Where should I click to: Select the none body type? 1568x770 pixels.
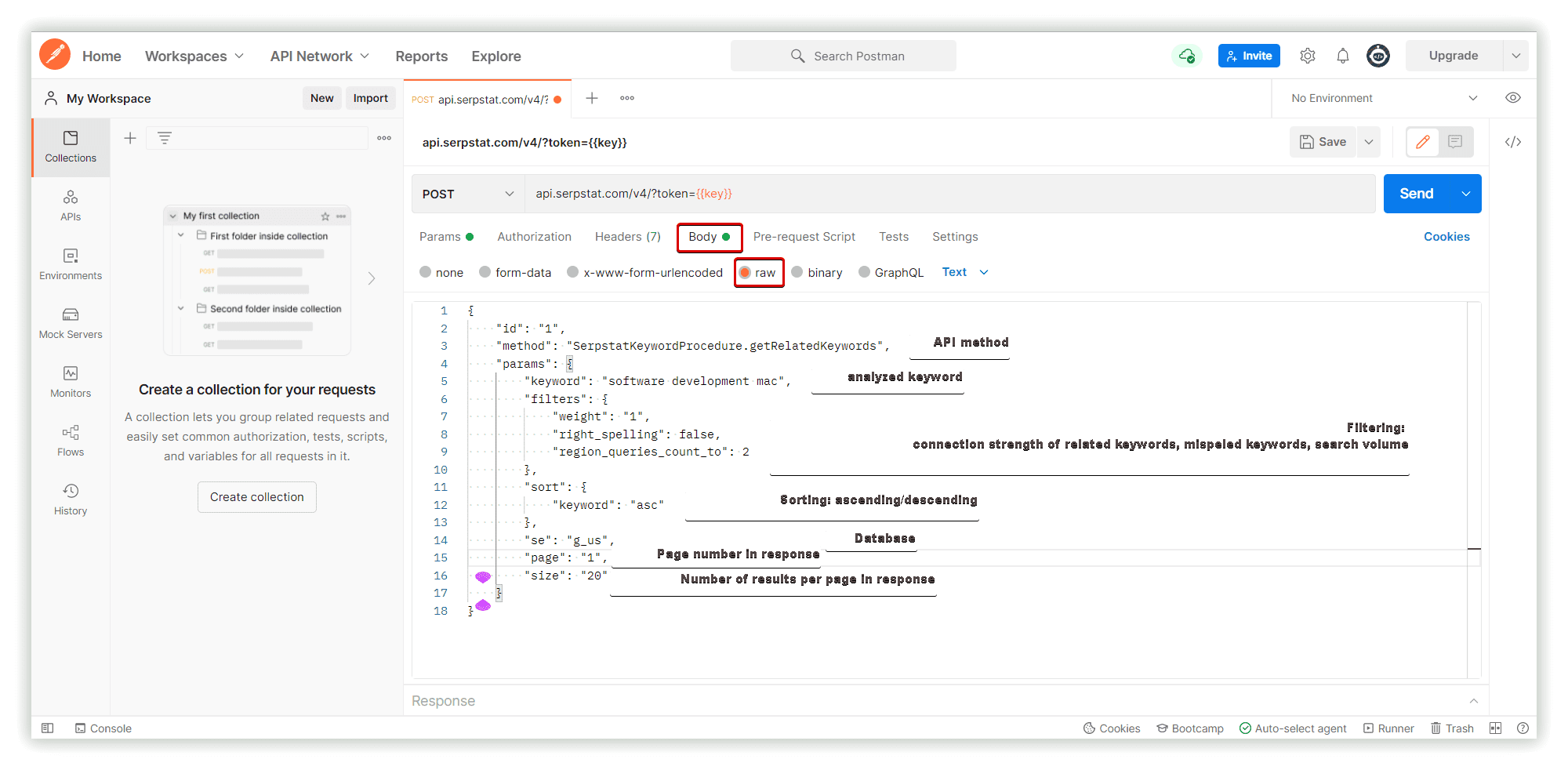pos(441,272)
